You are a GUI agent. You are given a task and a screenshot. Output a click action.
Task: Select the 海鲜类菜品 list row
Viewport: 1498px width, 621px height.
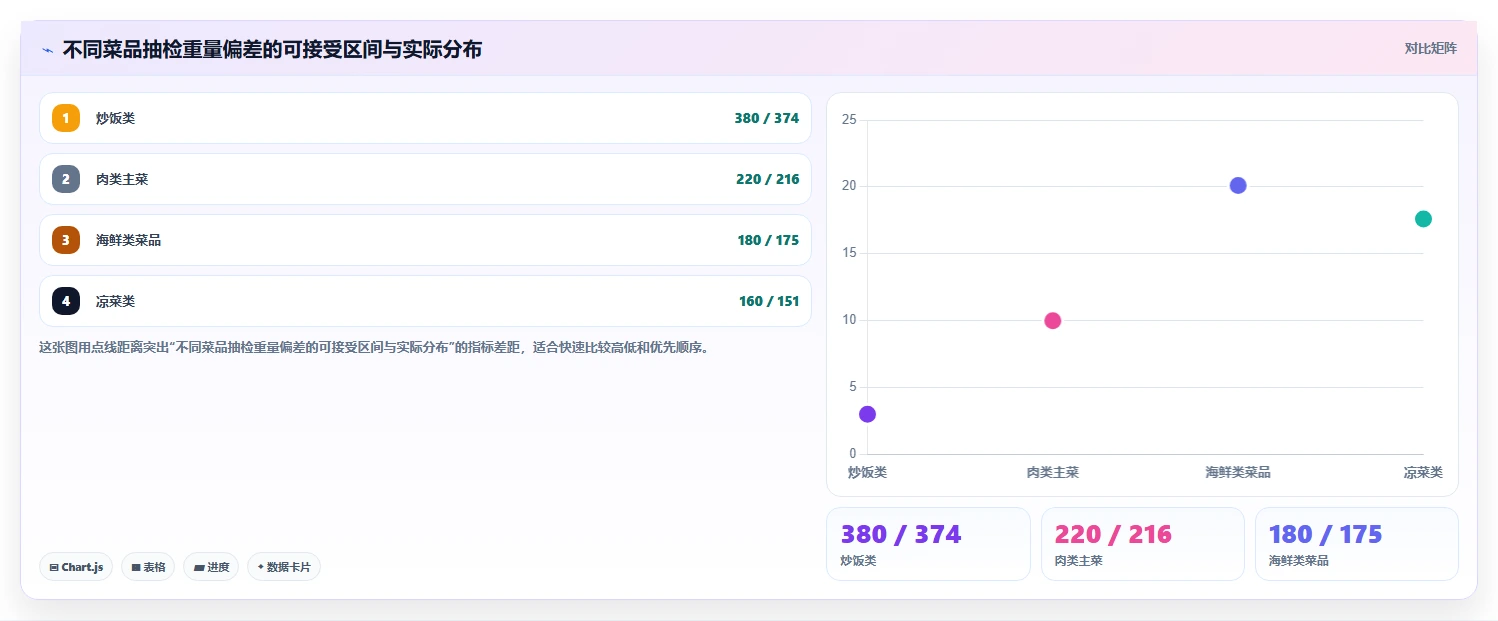click(425, 240)
